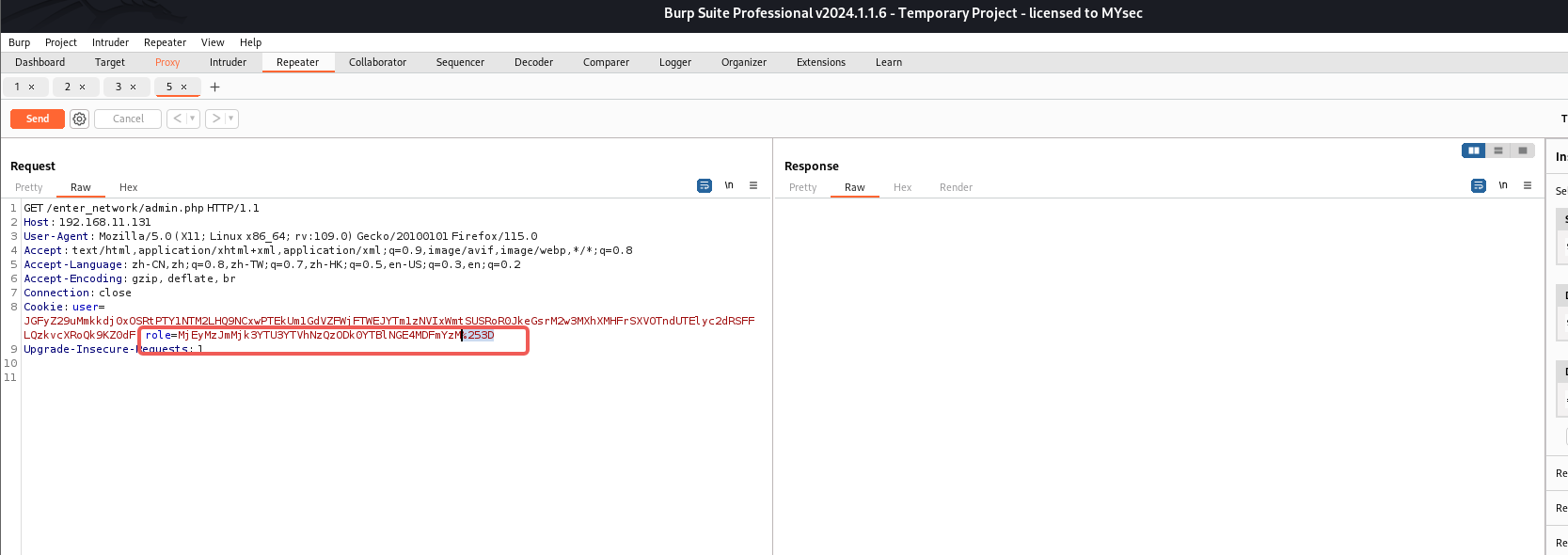Close Repeater tab 3

(133, 87)
